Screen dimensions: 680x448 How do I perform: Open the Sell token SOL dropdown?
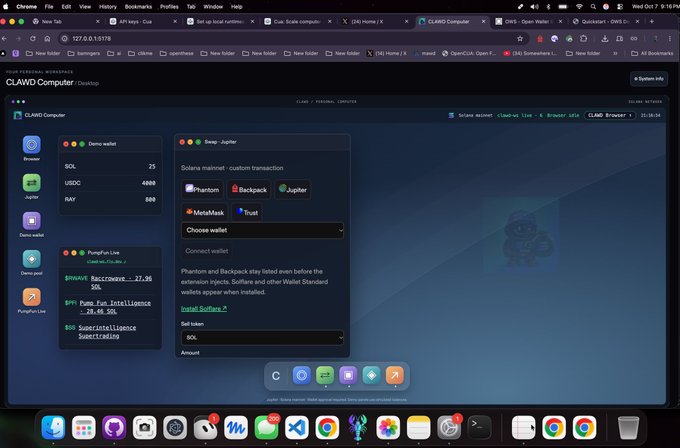(262, 337)
